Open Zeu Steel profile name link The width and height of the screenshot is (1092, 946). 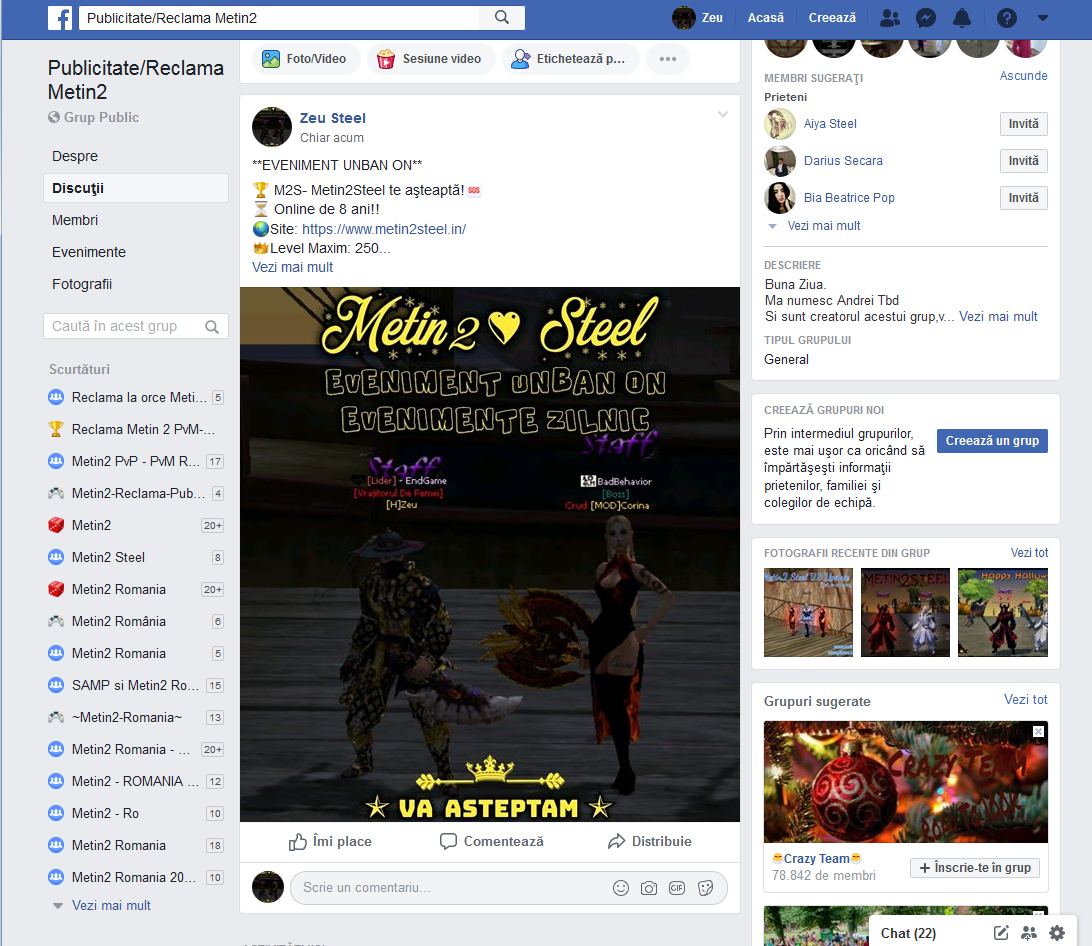click(x=333, y=118)
